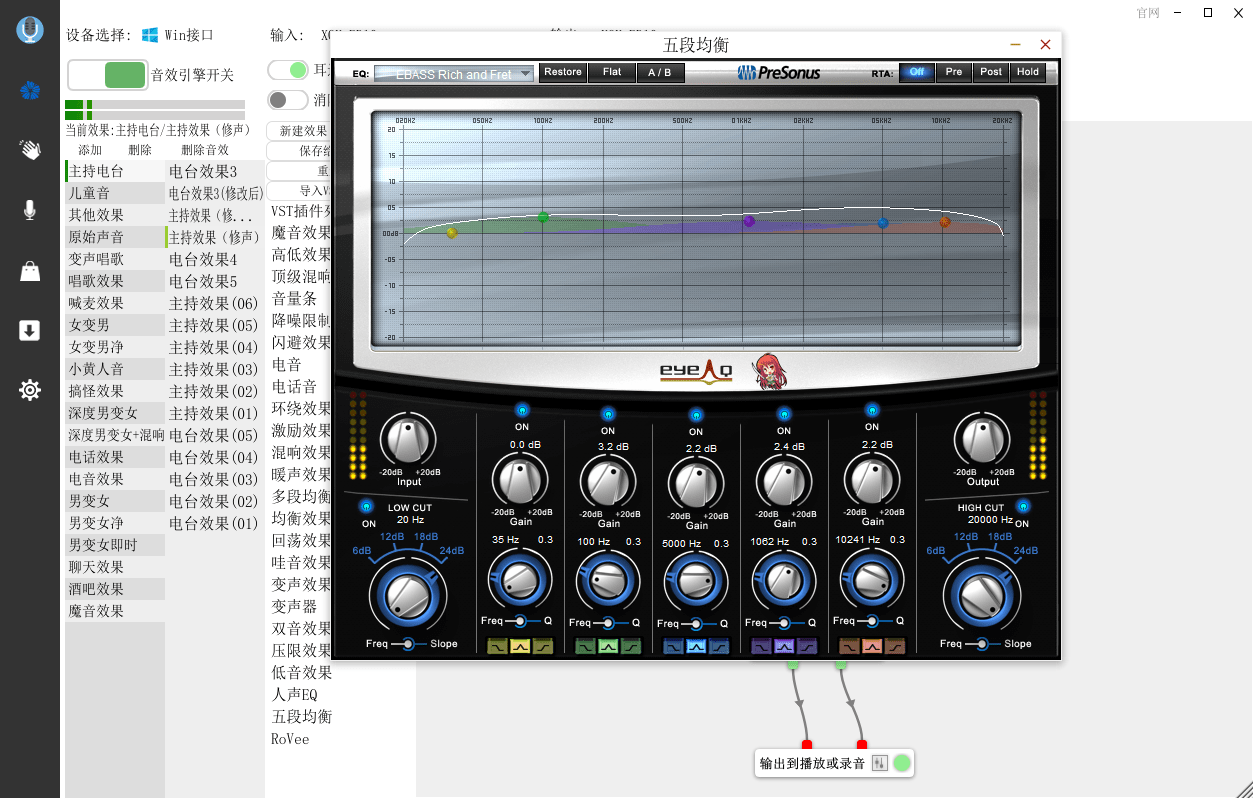Open the shopping bag store icon

pos(30,270)
